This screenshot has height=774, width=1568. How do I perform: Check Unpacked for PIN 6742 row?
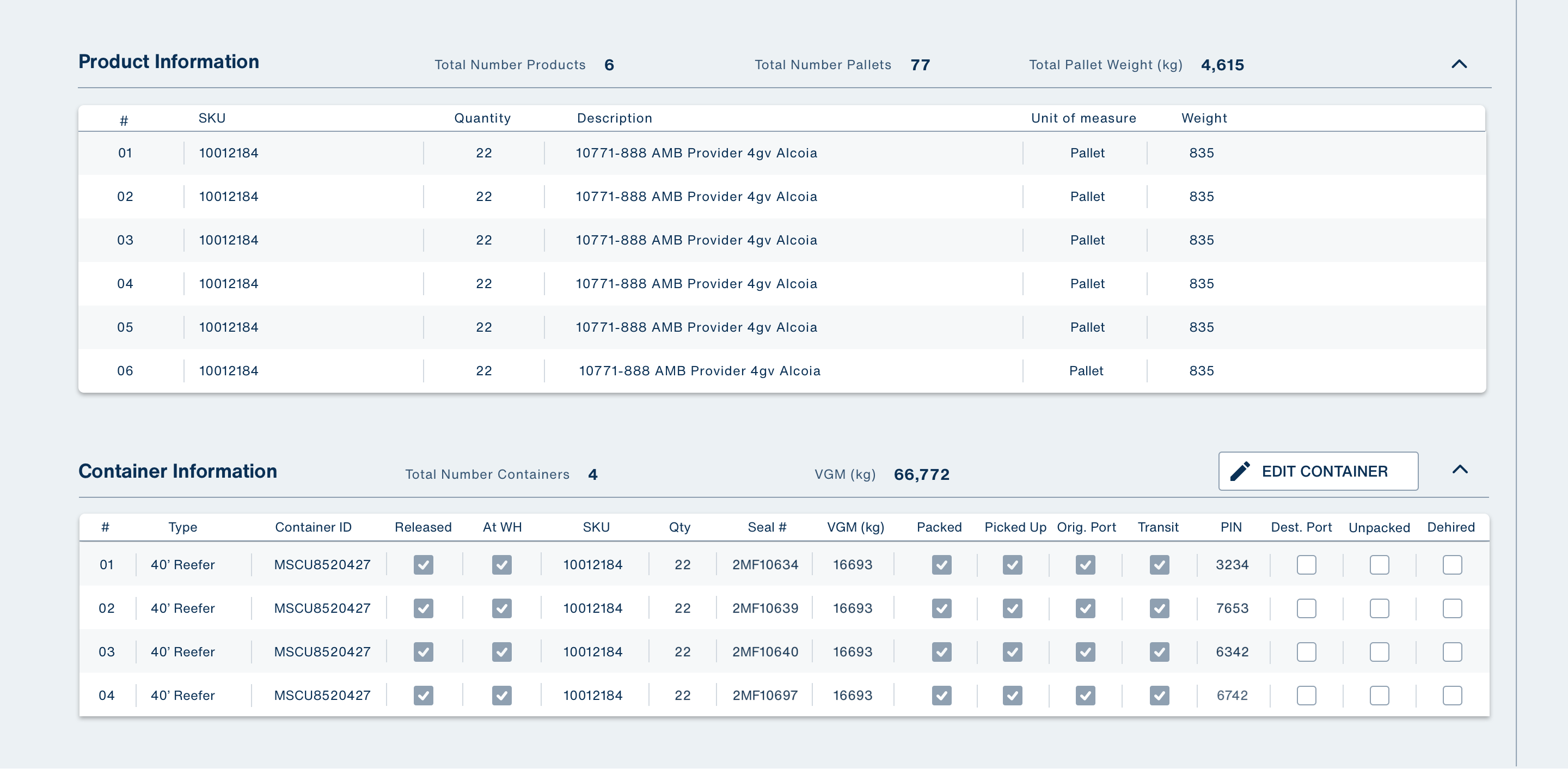click(1379, 695)
